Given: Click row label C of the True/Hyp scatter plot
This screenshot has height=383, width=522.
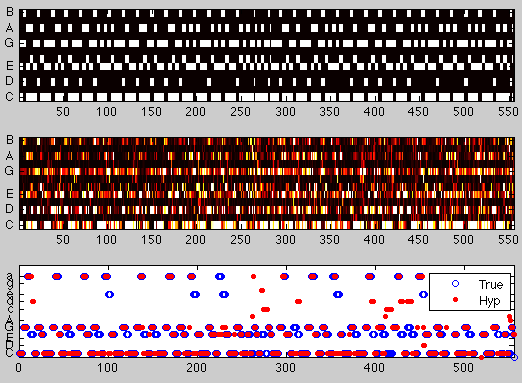Looking at the screenshot, I should pyautogui.click(x=9, y=353).
